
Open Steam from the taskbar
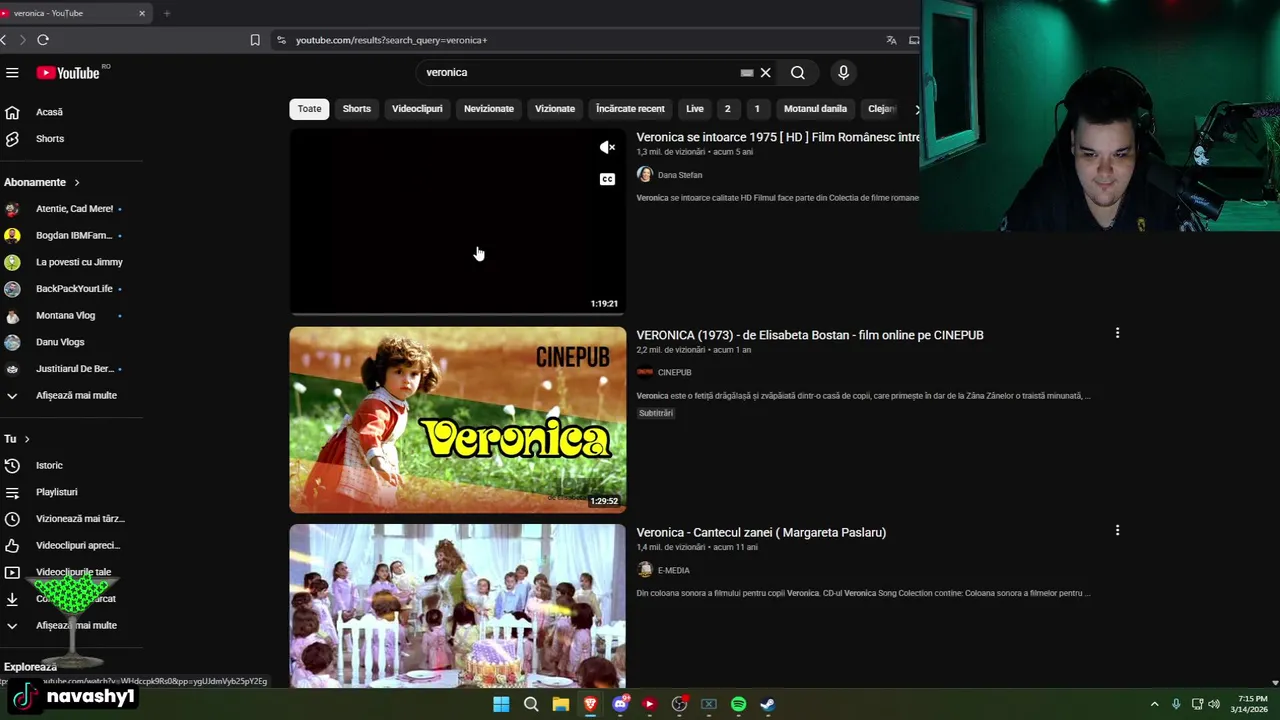pyautogui.click(x=768, y=704)
